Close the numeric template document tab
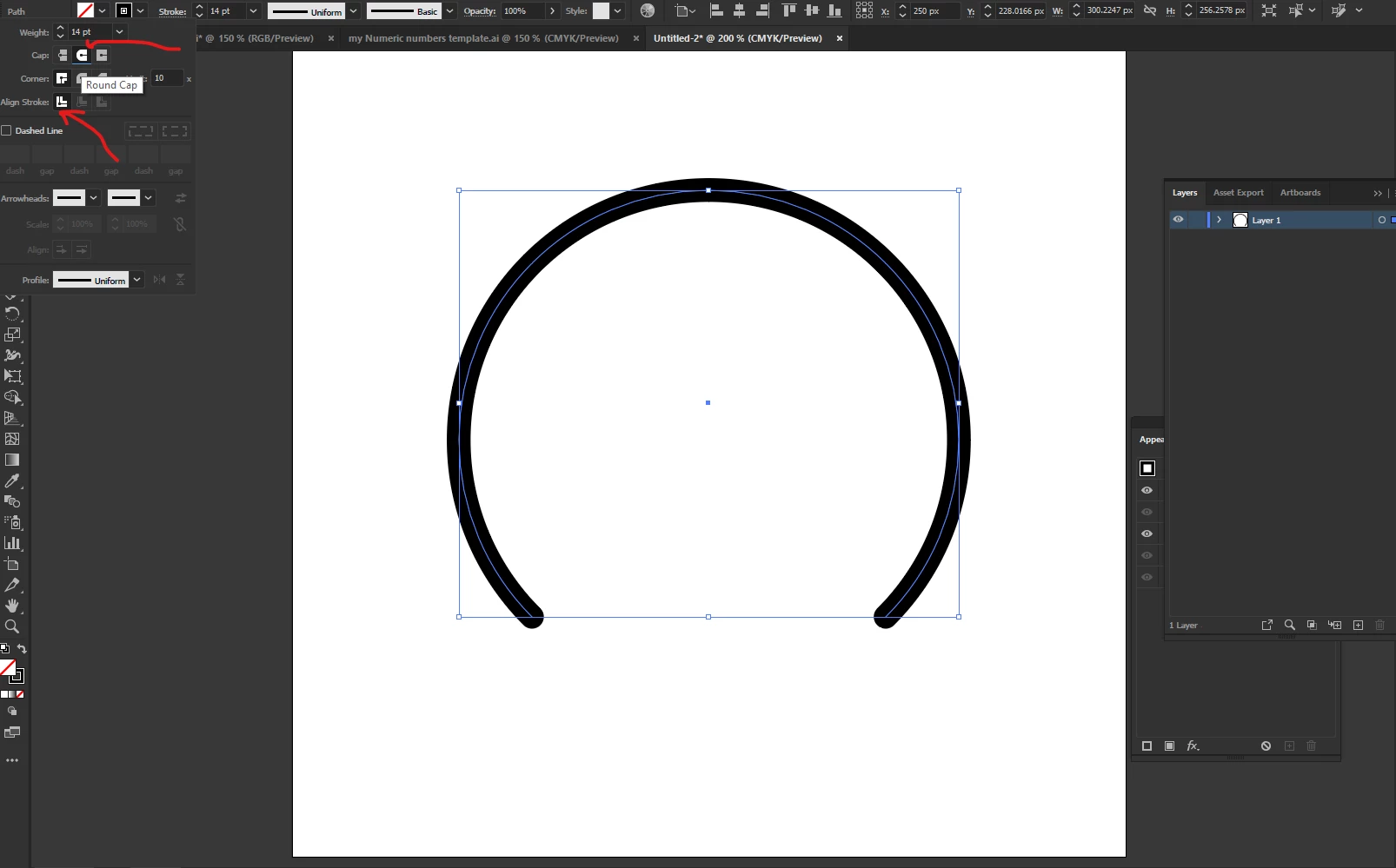1396x868 pixels. (635, 38)
